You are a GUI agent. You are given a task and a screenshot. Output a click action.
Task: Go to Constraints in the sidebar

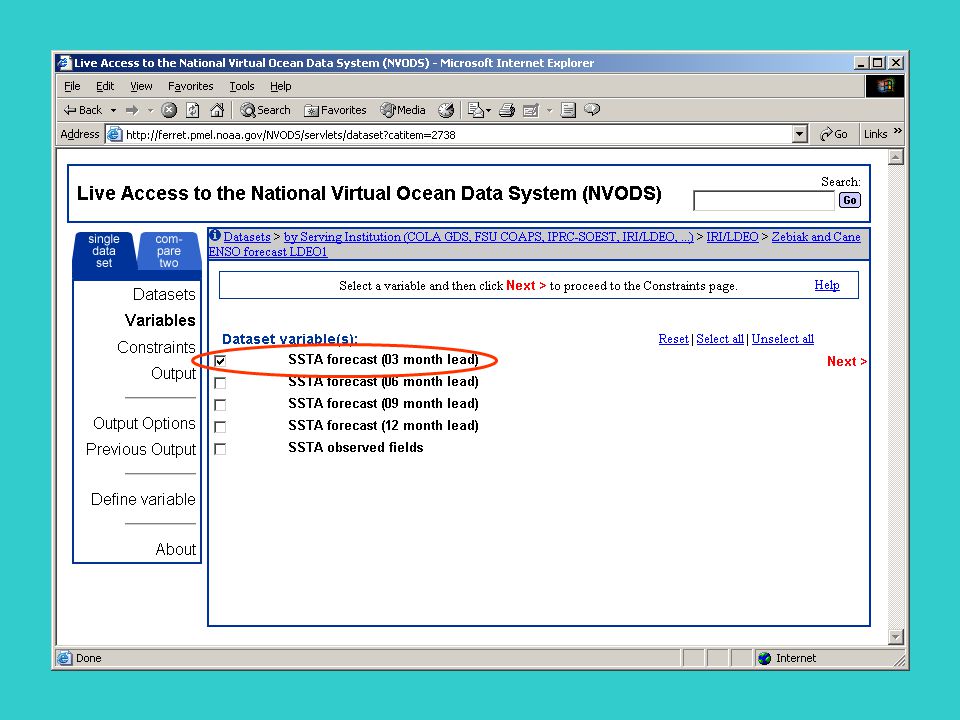click(x=156, y=347)
